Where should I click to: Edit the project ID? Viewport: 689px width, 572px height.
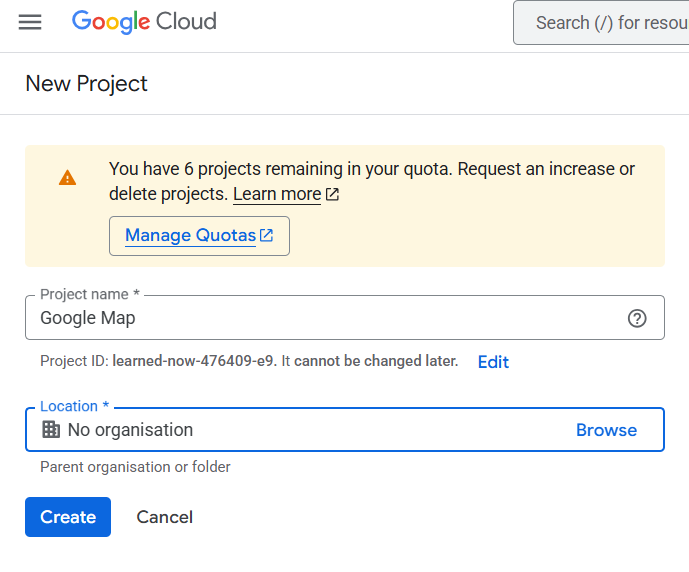click(493, 362)
